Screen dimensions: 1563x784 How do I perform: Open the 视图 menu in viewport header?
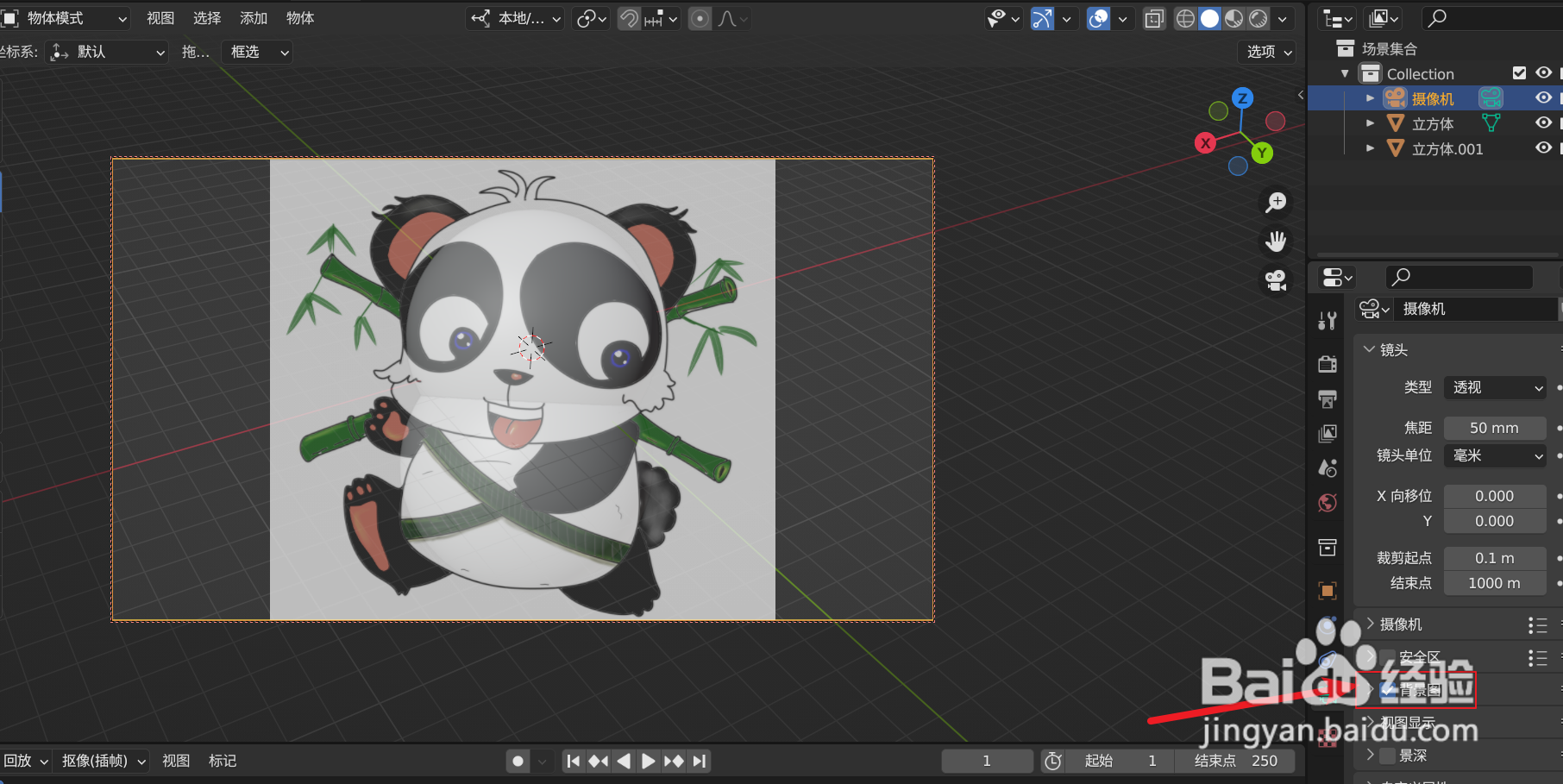(160, 18)
